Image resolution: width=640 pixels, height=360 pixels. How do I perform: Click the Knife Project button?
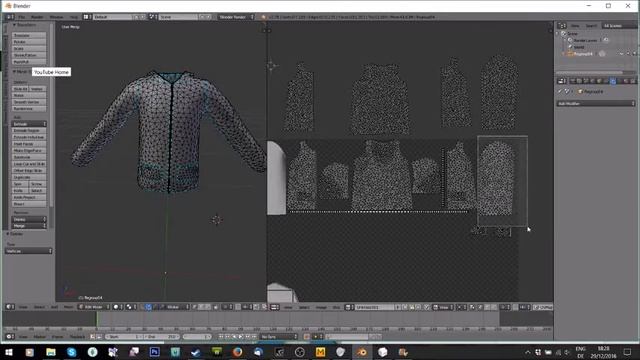29,197
